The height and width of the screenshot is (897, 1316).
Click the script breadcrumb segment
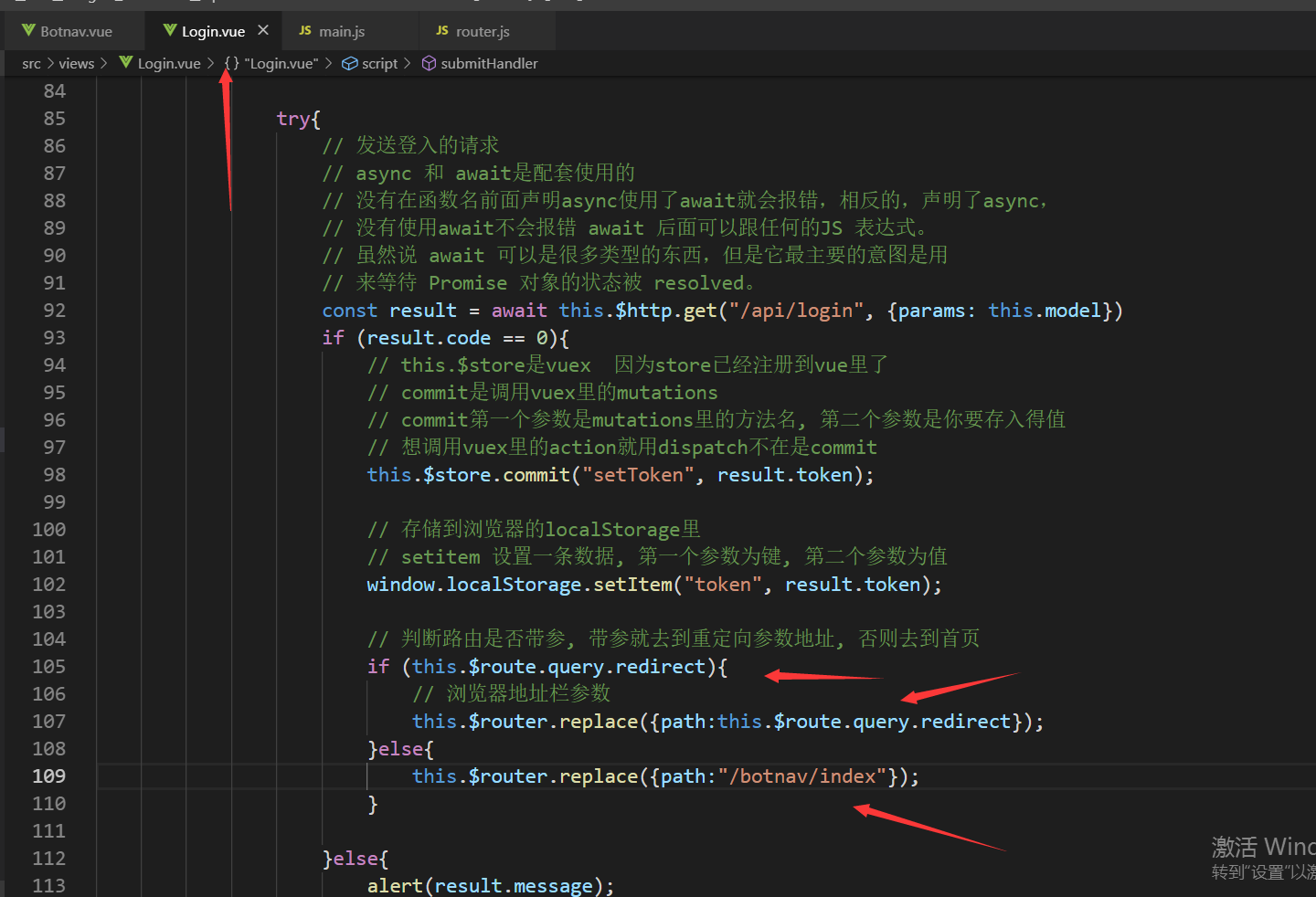(x=379, y=63)
